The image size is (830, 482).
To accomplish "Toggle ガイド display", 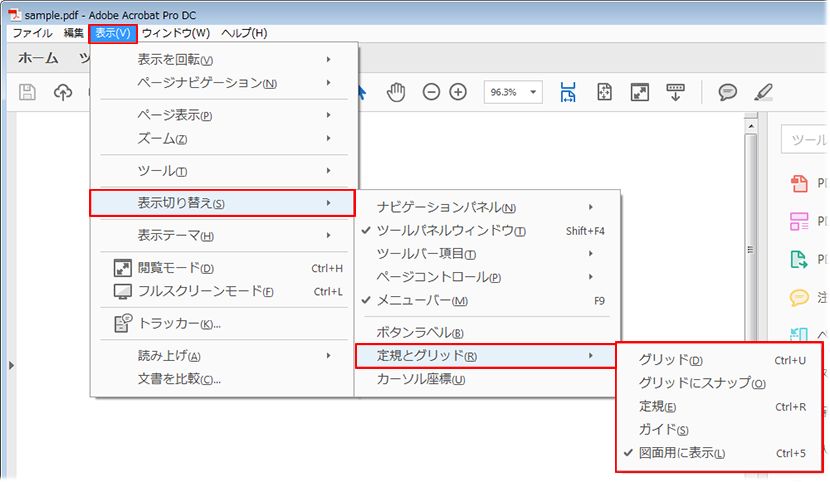I will click(x=718, y=430).
